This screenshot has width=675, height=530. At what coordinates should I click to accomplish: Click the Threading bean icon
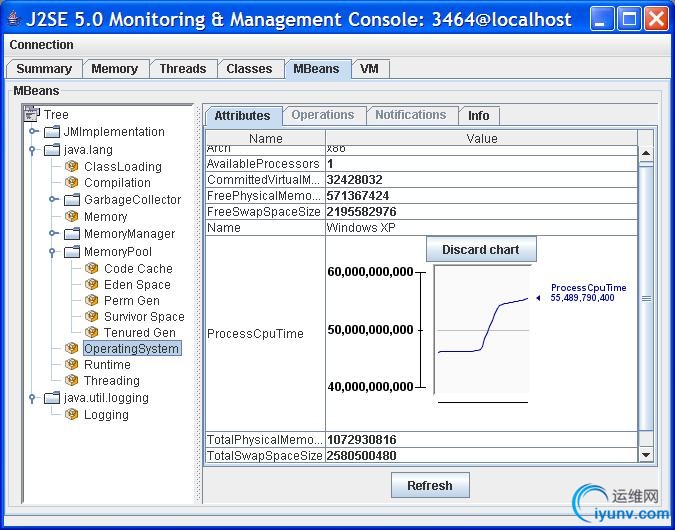pos(71,380)
